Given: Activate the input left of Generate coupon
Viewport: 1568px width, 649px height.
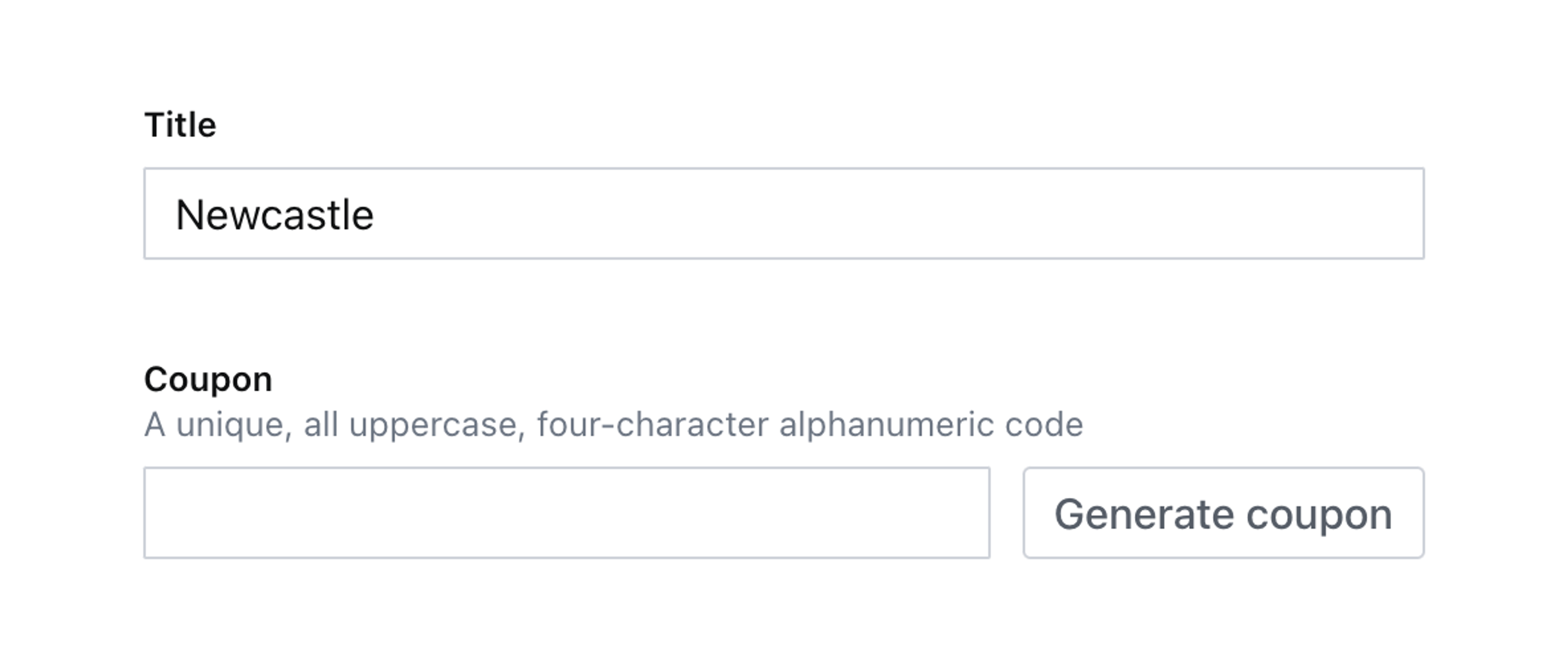Looking at the screenshot, I should (567, 513).
